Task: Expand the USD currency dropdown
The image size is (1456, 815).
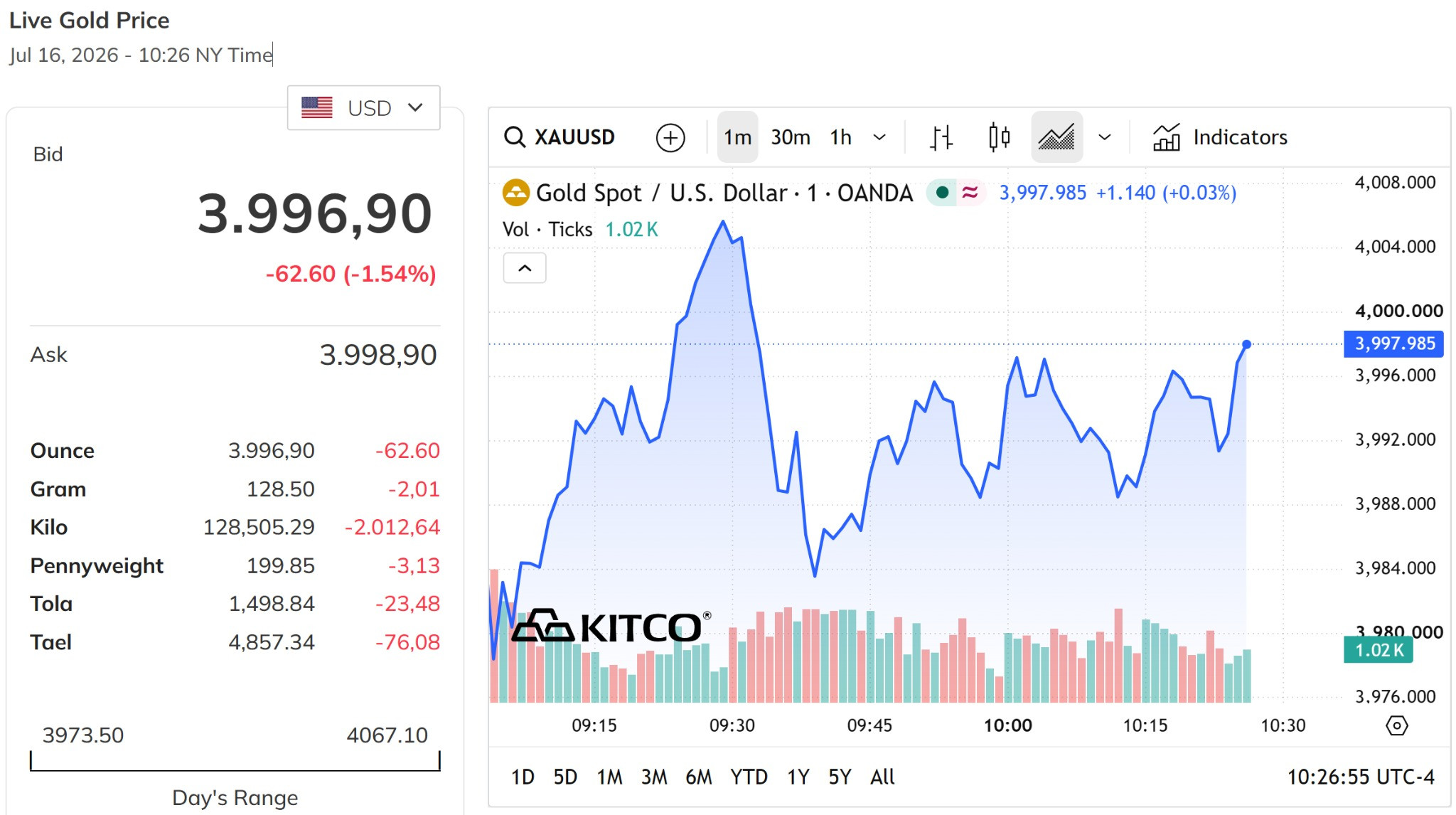Action: point(363,108)
